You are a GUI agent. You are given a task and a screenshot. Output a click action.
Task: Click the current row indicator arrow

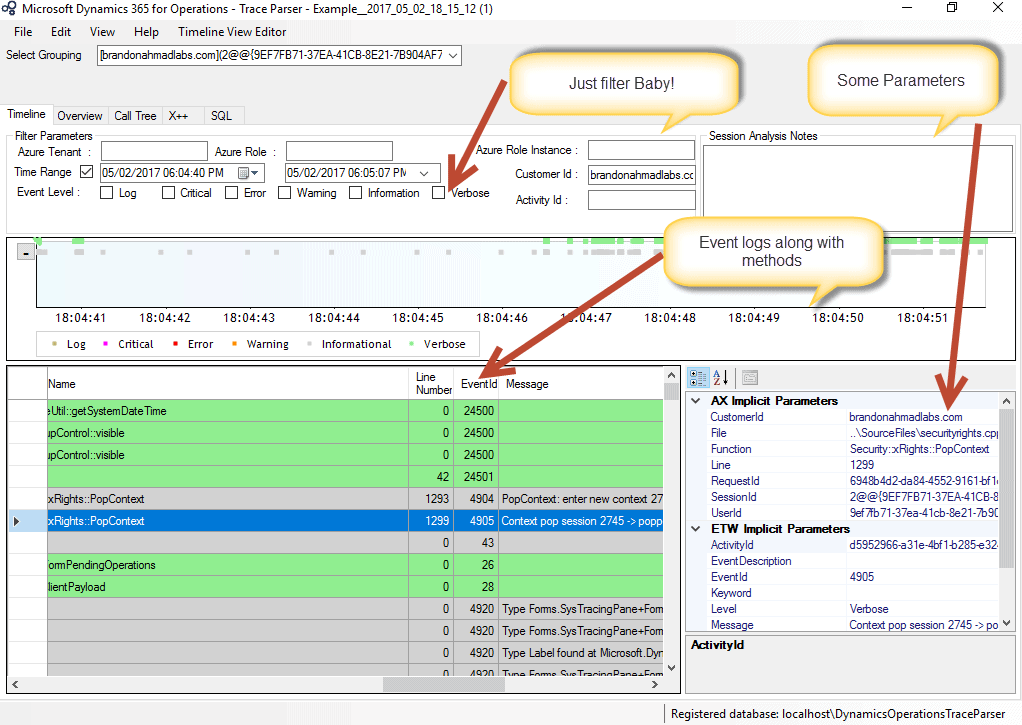(16, 521)
